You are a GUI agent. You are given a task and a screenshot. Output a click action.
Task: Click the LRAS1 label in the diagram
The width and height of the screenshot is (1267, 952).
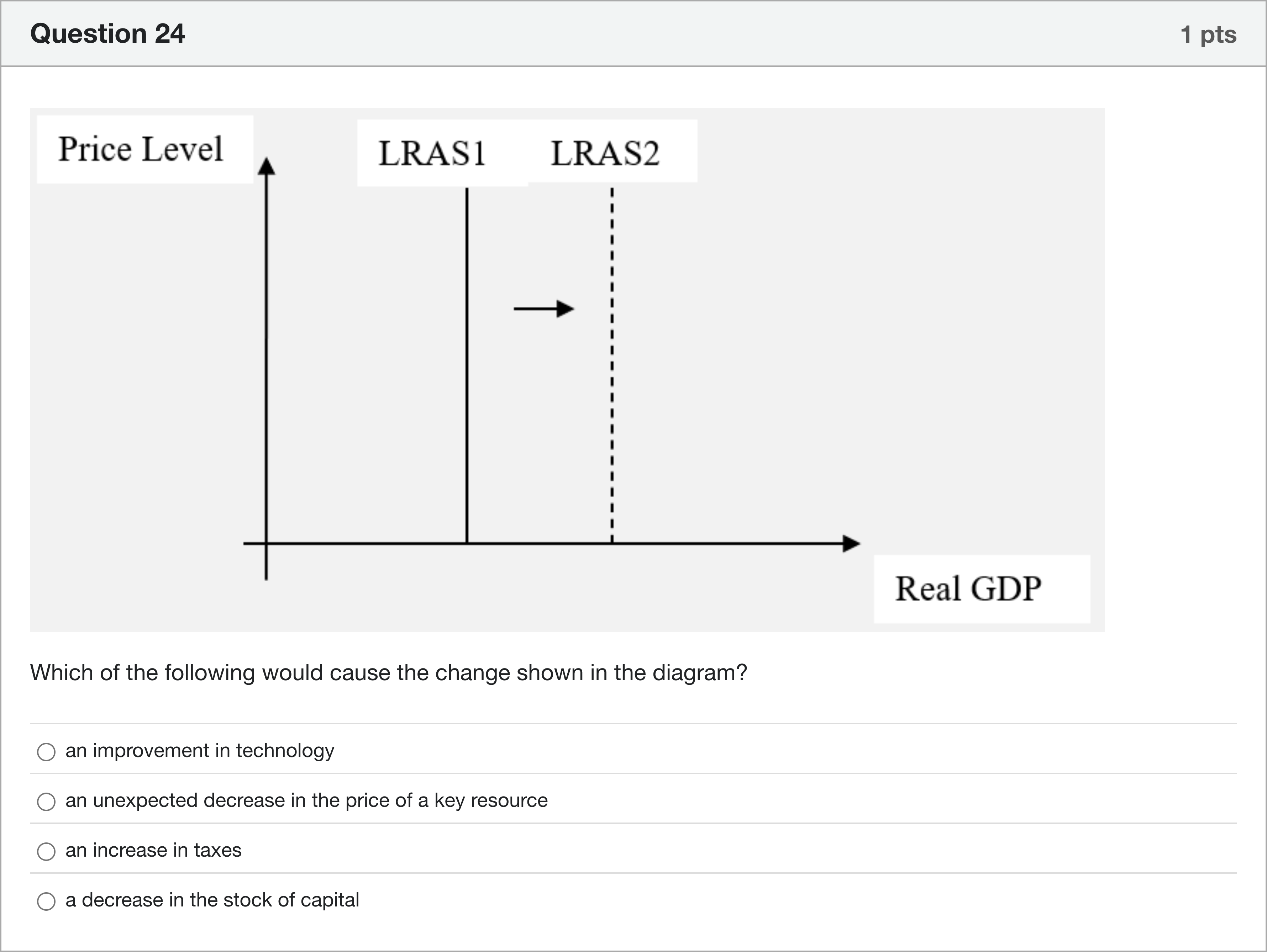click(432, 153)
